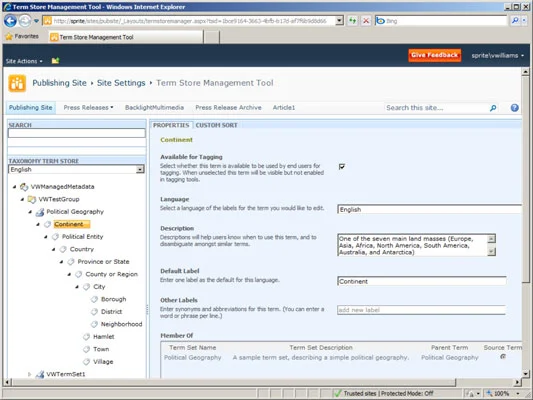Click the navigate up folder icon

click(x=55, y=61)
